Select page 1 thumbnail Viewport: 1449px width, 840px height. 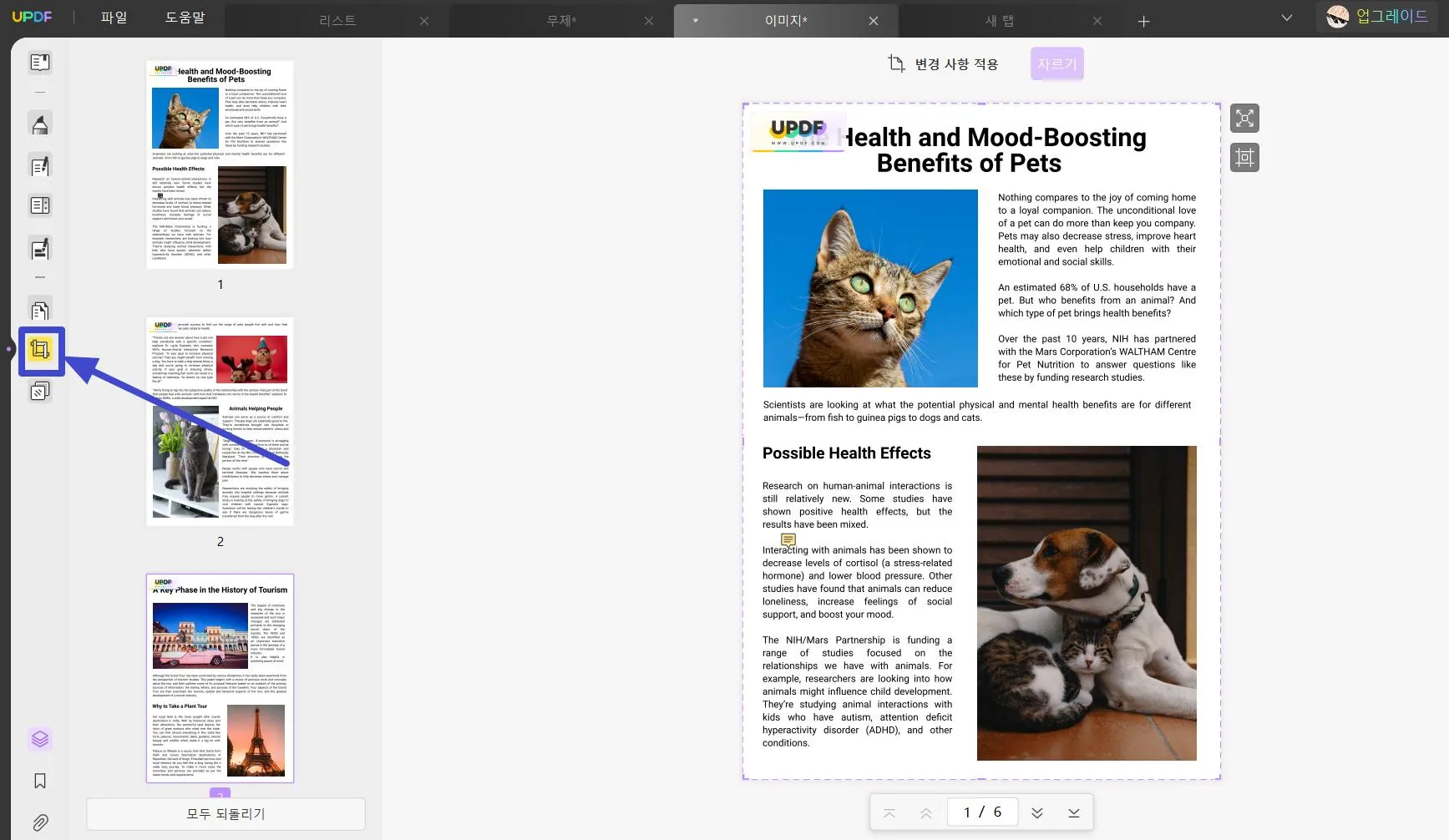coord(220,164)
